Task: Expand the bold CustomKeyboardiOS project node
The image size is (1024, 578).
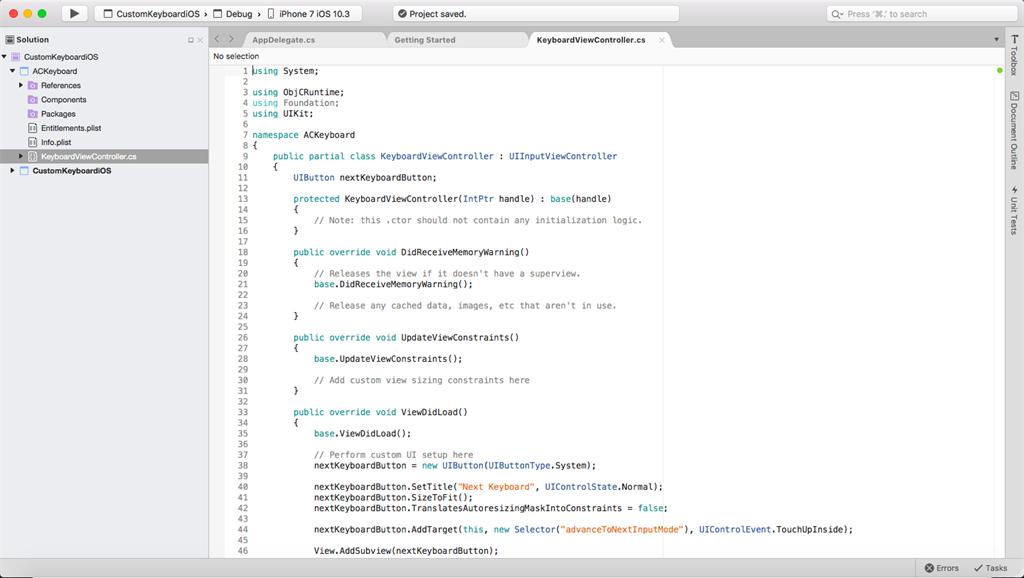Action: (x=12, y=171)
